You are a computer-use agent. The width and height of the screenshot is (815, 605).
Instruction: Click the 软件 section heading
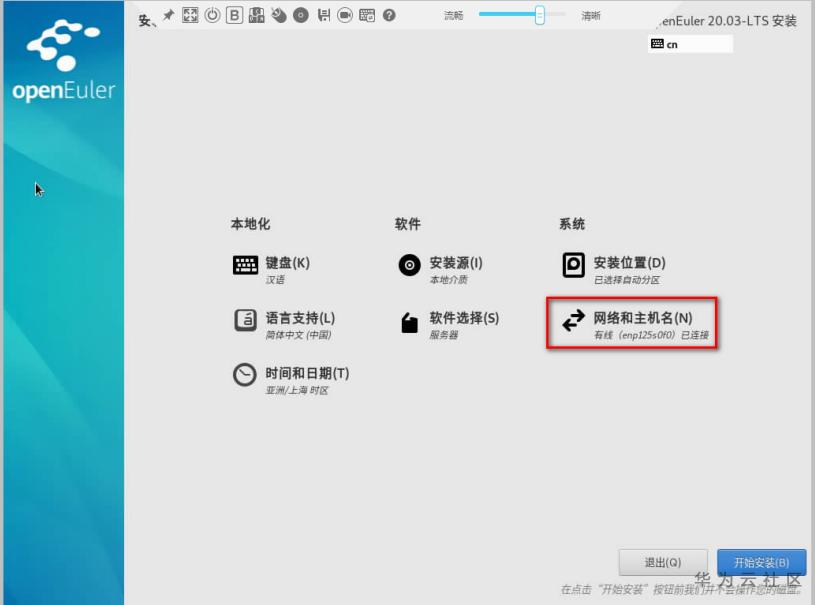point(408,224)
